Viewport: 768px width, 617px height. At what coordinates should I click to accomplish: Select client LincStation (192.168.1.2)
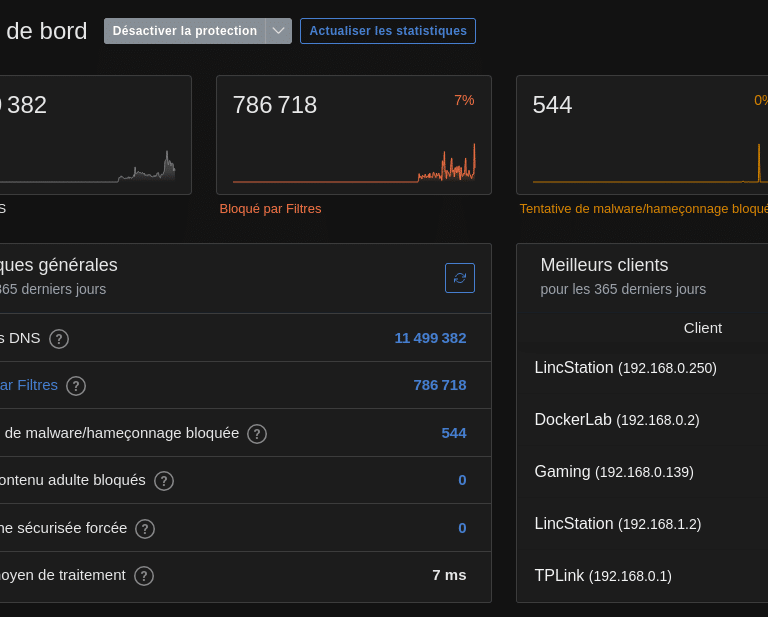click(618, 523)
